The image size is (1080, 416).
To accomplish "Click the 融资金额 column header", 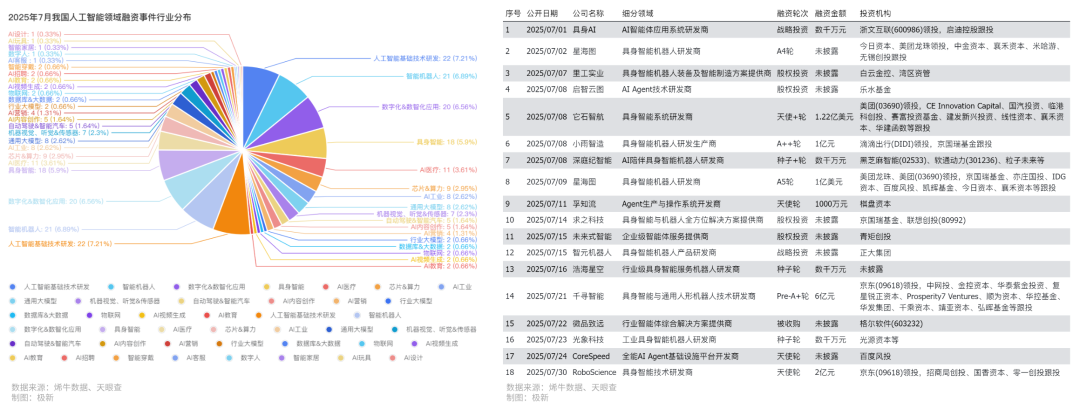I will pyautogui.click(x=829, y=13).
